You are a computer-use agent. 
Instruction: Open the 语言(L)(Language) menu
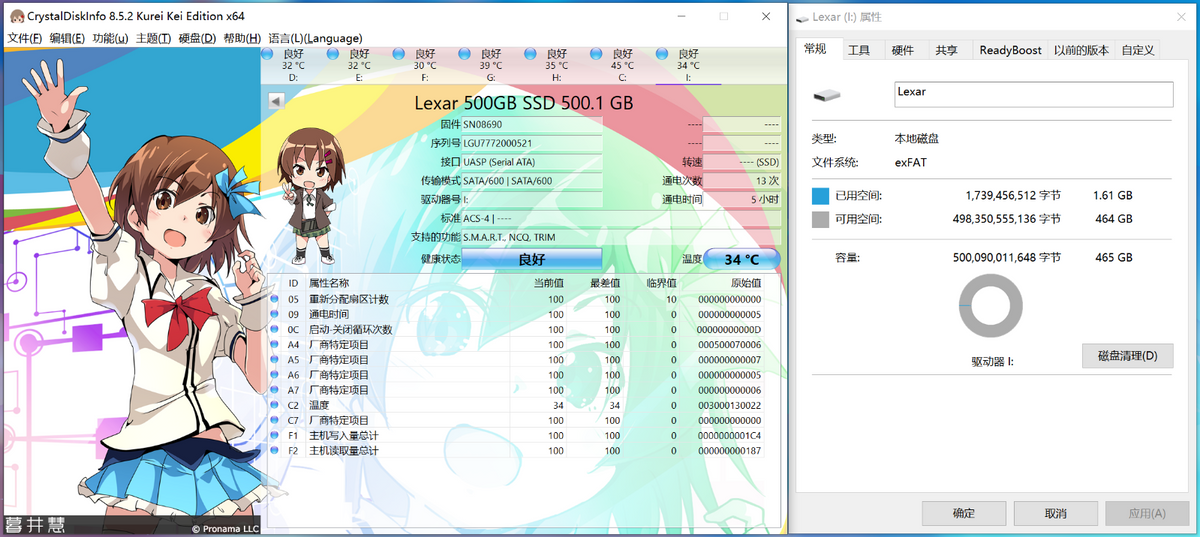pos(315,38)
